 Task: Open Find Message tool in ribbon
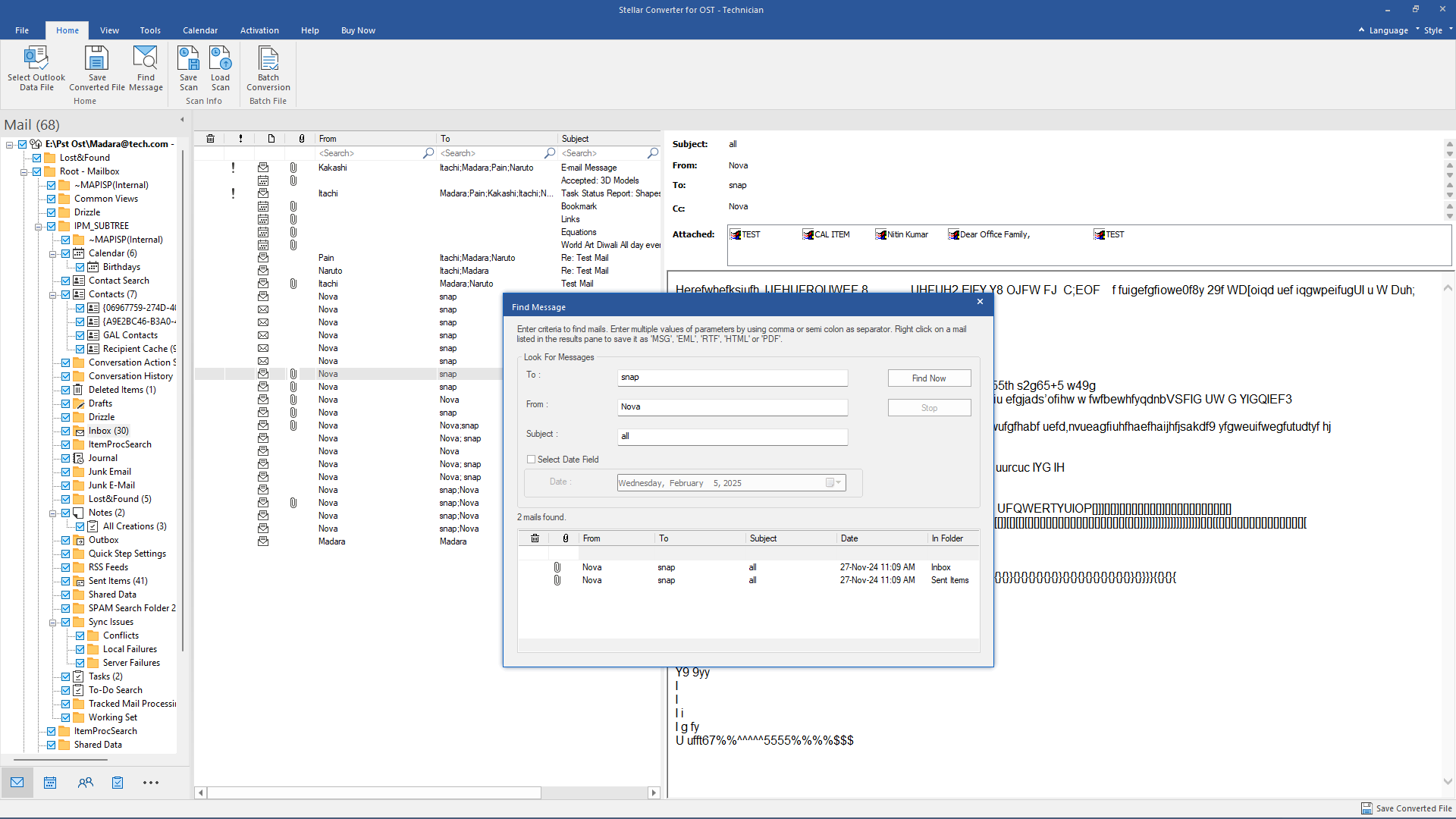pos(146,68)
